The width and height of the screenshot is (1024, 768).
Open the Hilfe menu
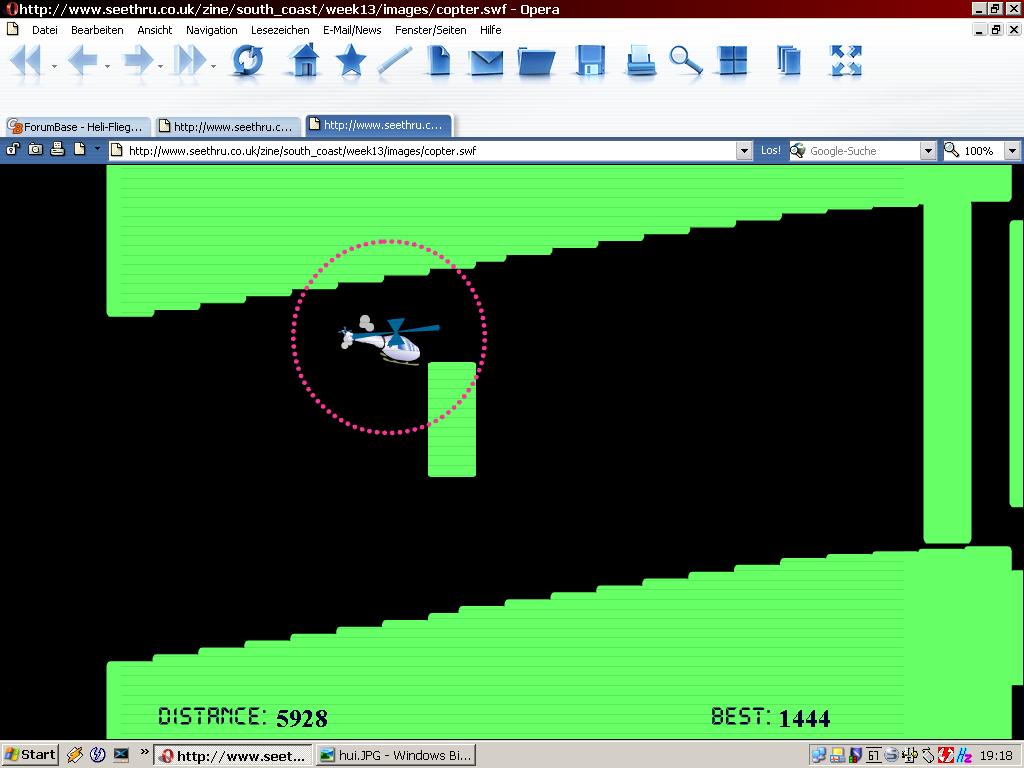tap(490, 30)
